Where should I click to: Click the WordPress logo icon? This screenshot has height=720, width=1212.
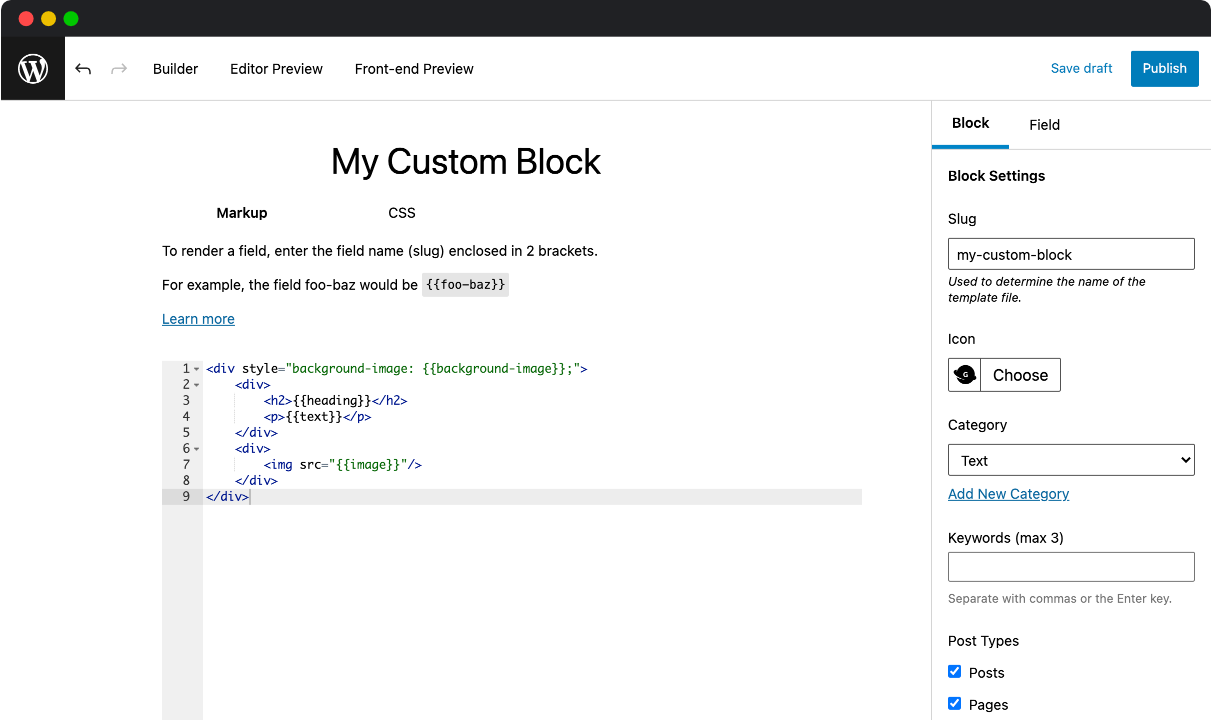(33, 69)
